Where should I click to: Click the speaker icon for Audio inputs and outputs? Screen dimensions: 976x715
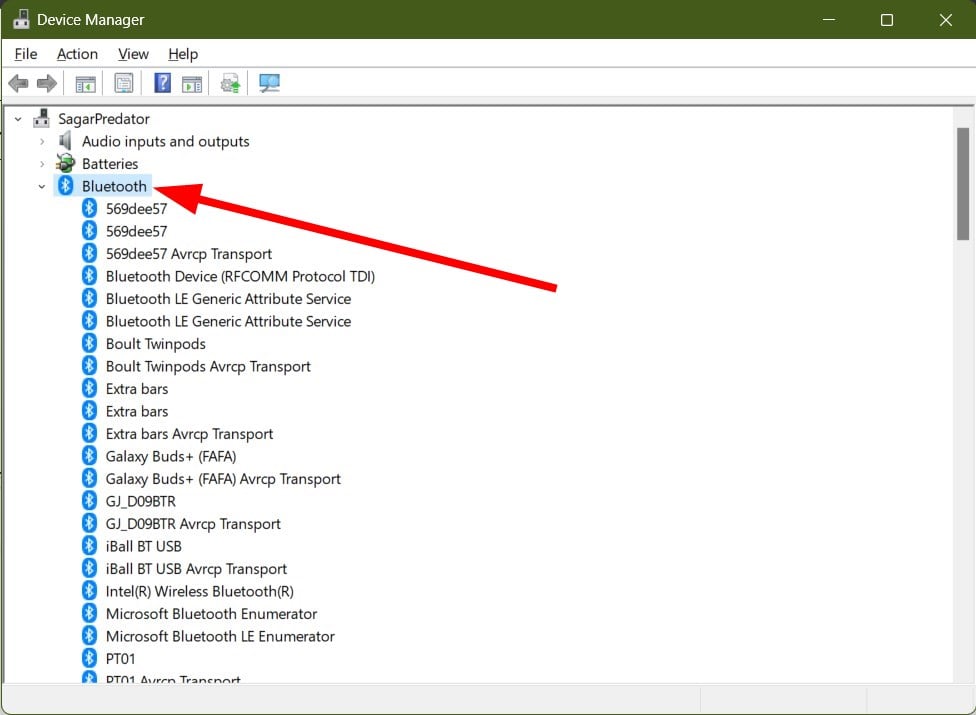(x=65, y=141)
